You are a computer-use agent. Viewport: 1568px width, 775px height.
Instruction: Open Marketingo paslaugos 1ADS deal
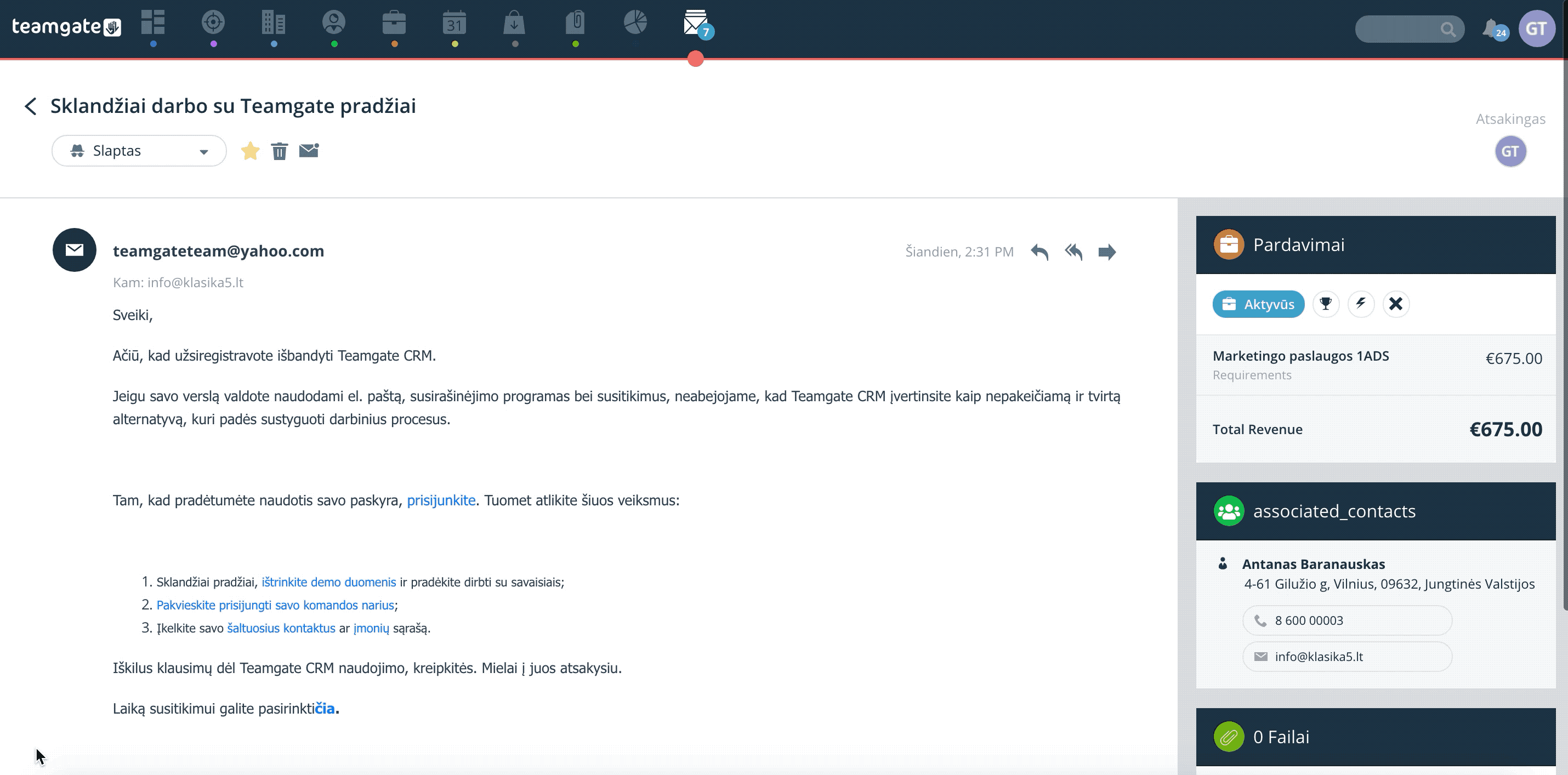[x=1301, y=356]
